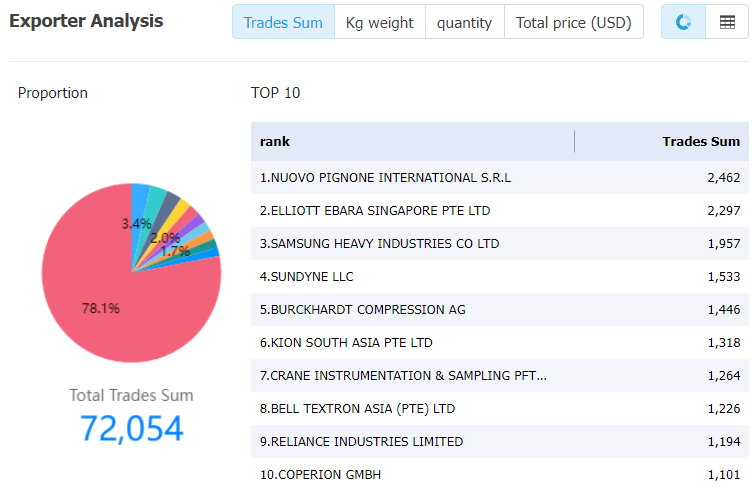Select row 5.BURCKHARDT COMPRESSION AG
This screenshot has width=752, height=492.
point(500,310)
